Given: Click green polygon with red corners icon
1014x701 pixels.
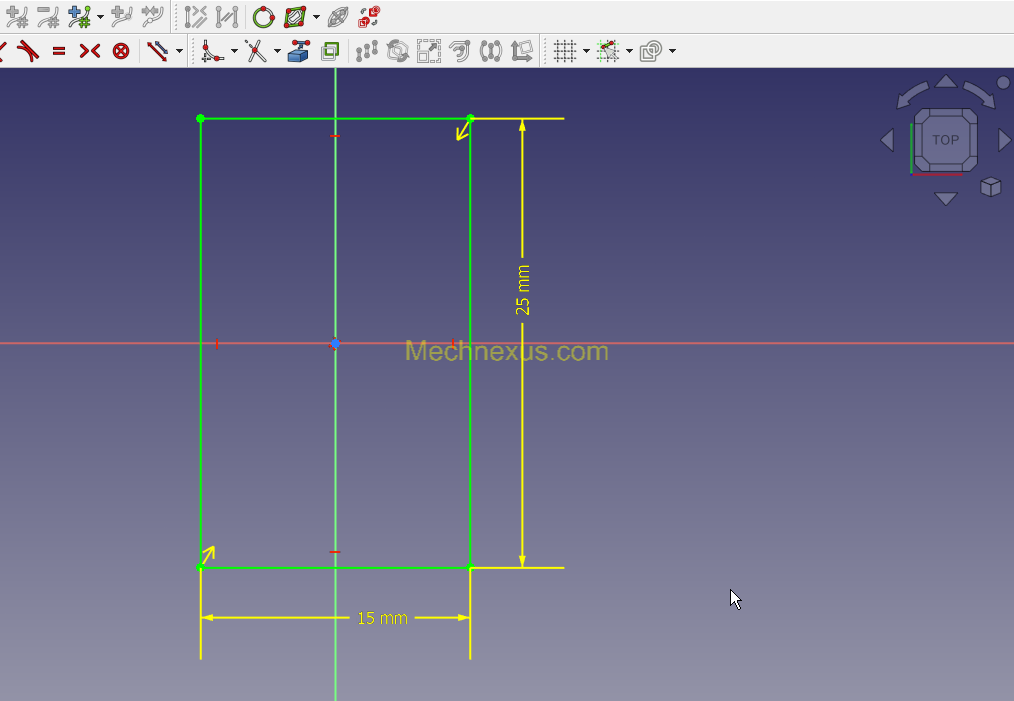Looking at the screenshot, I should click(x=295, y=17).
